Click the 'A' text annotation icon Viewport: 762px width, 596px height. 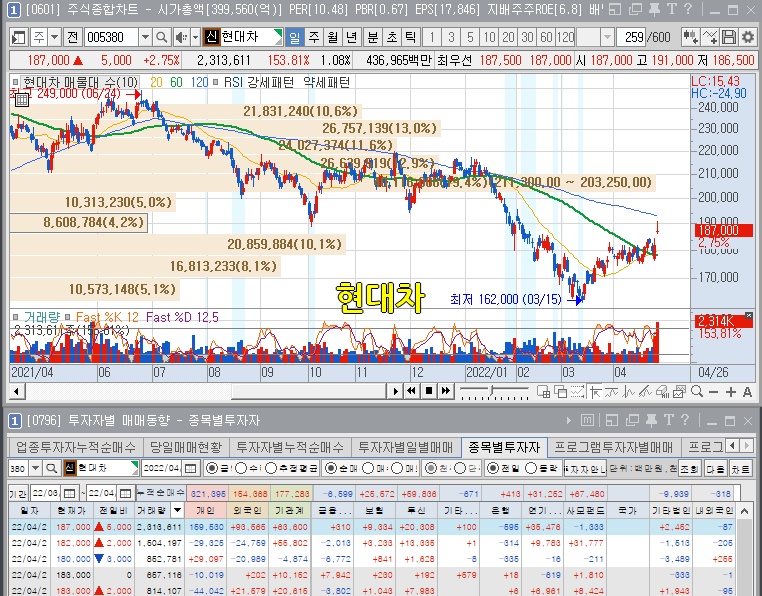(x=747, y=392)
